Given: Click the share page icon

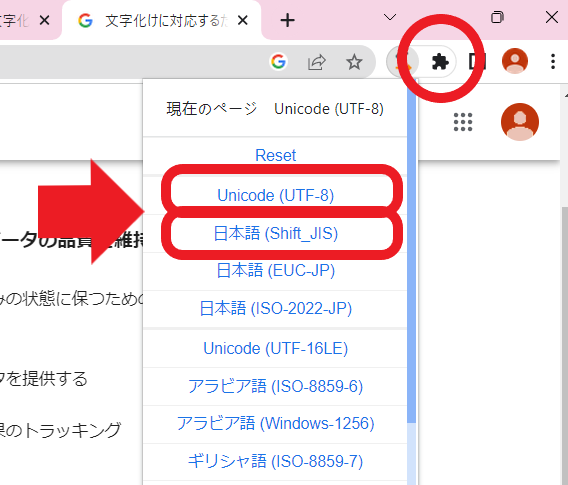Looking at the screenshot, I should click(317, 62).
